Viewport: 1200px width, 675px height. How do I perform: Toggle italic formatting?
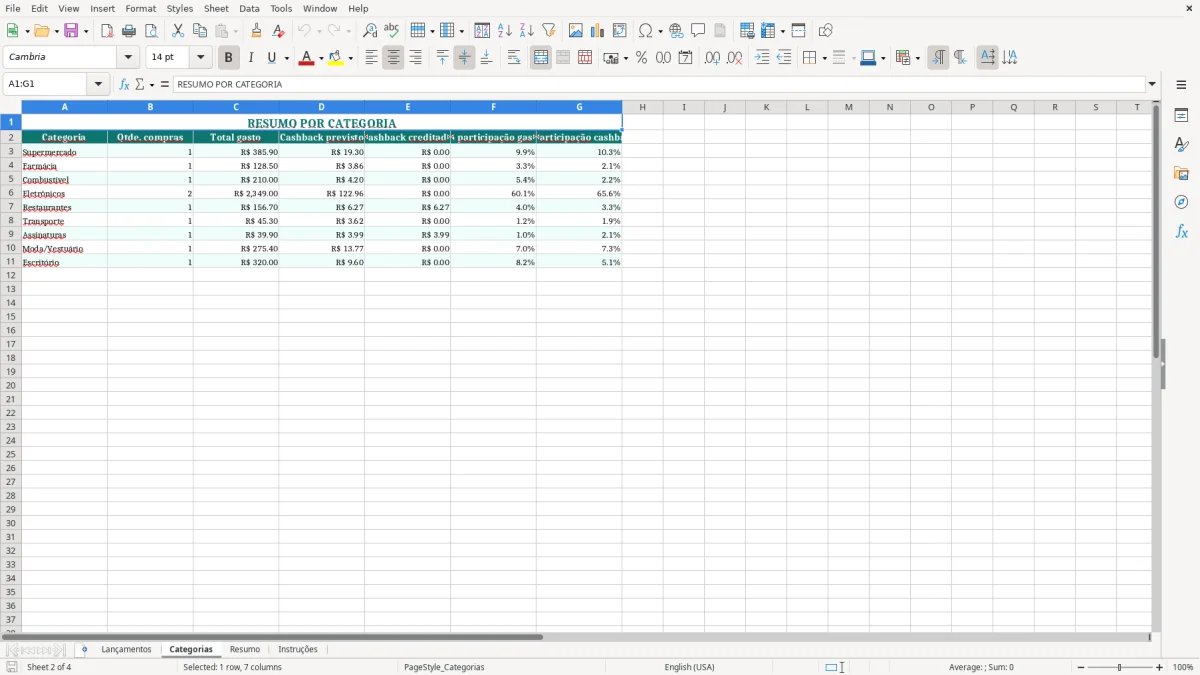tap(251, 58)
